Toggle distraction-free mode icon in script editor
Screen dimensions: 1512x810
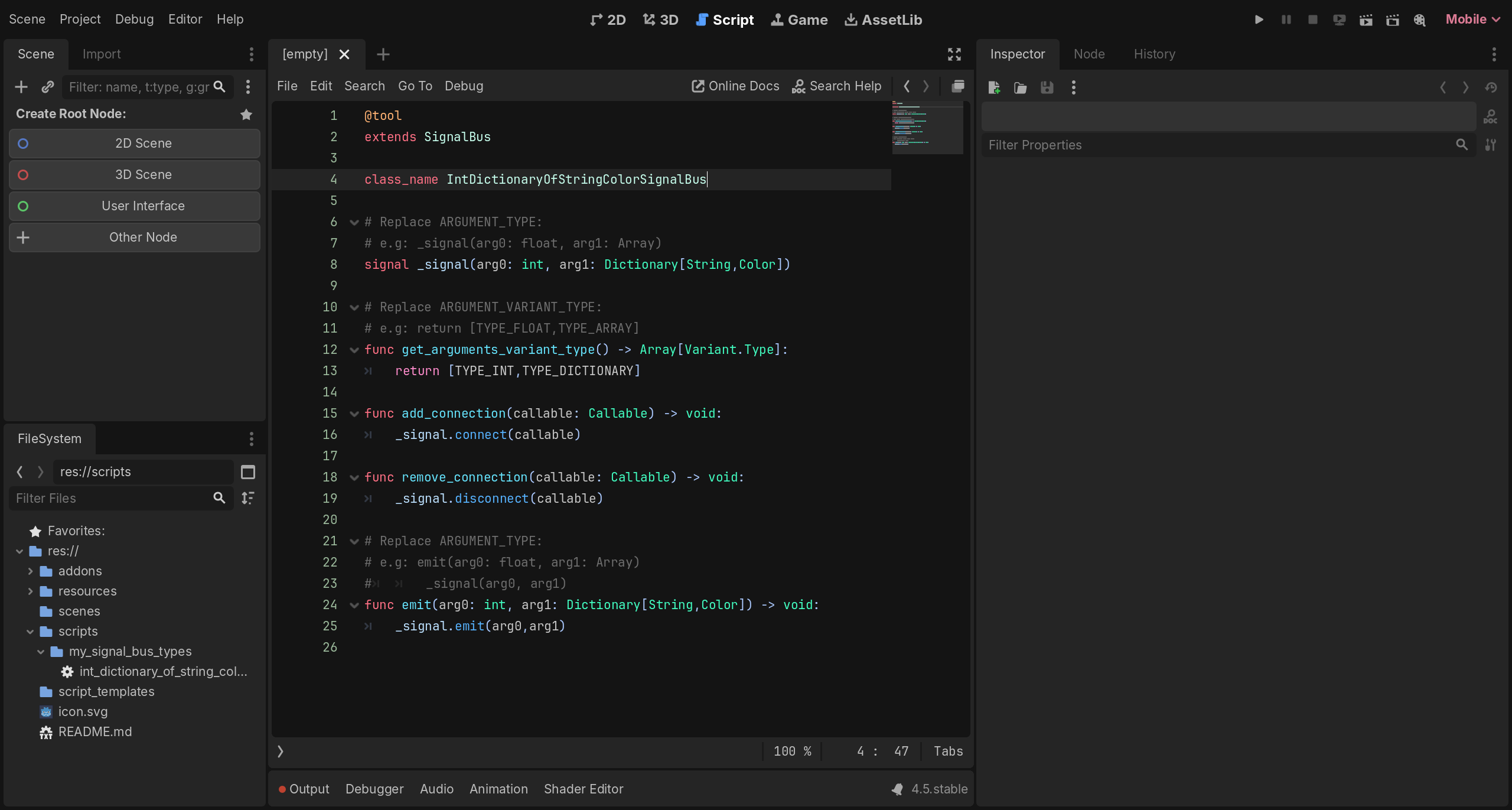coord(954,54)
